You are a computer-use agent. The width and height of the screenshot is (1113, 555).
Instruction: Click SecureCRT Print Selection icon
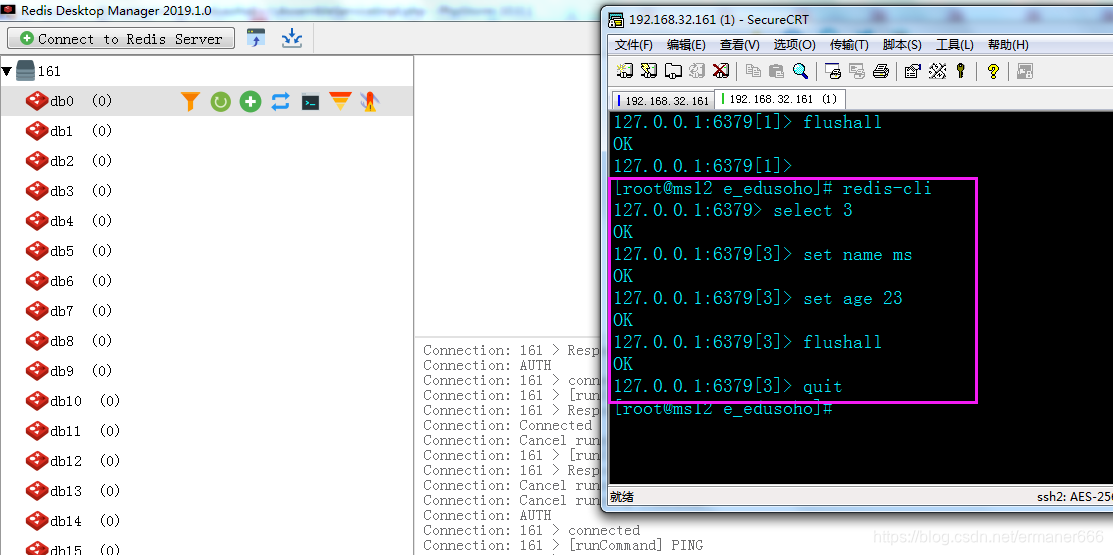coord(857,70)
